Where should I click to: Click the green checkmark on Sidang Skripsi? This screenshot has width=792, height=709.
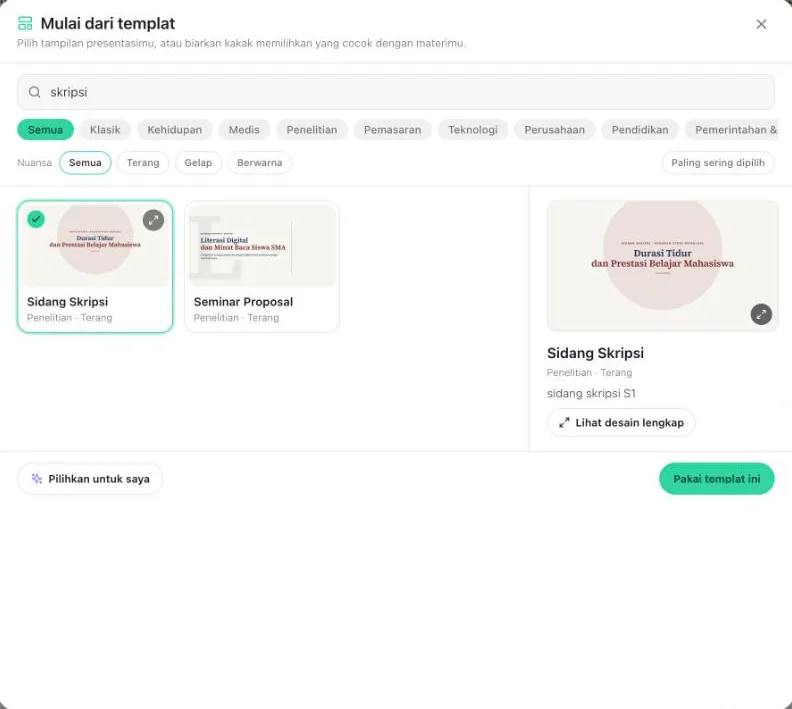pos(36,219)
